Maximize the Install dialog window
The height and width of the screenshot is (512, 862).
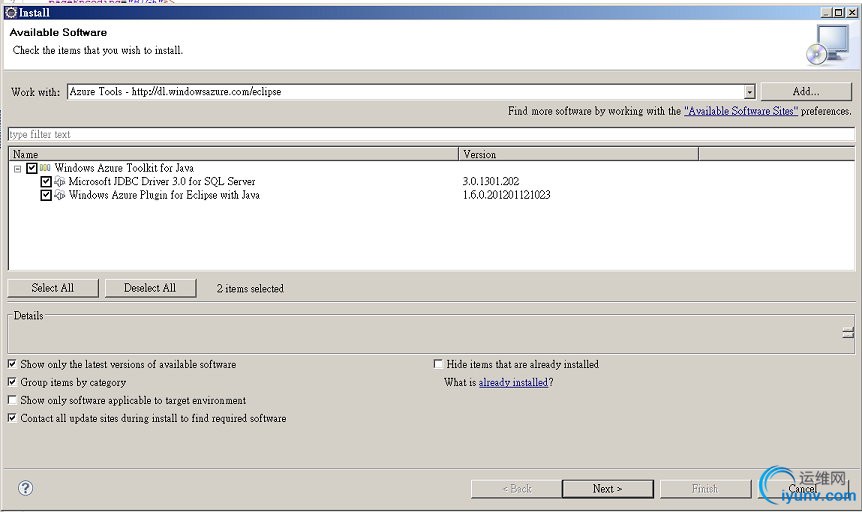tap(839, 12)
